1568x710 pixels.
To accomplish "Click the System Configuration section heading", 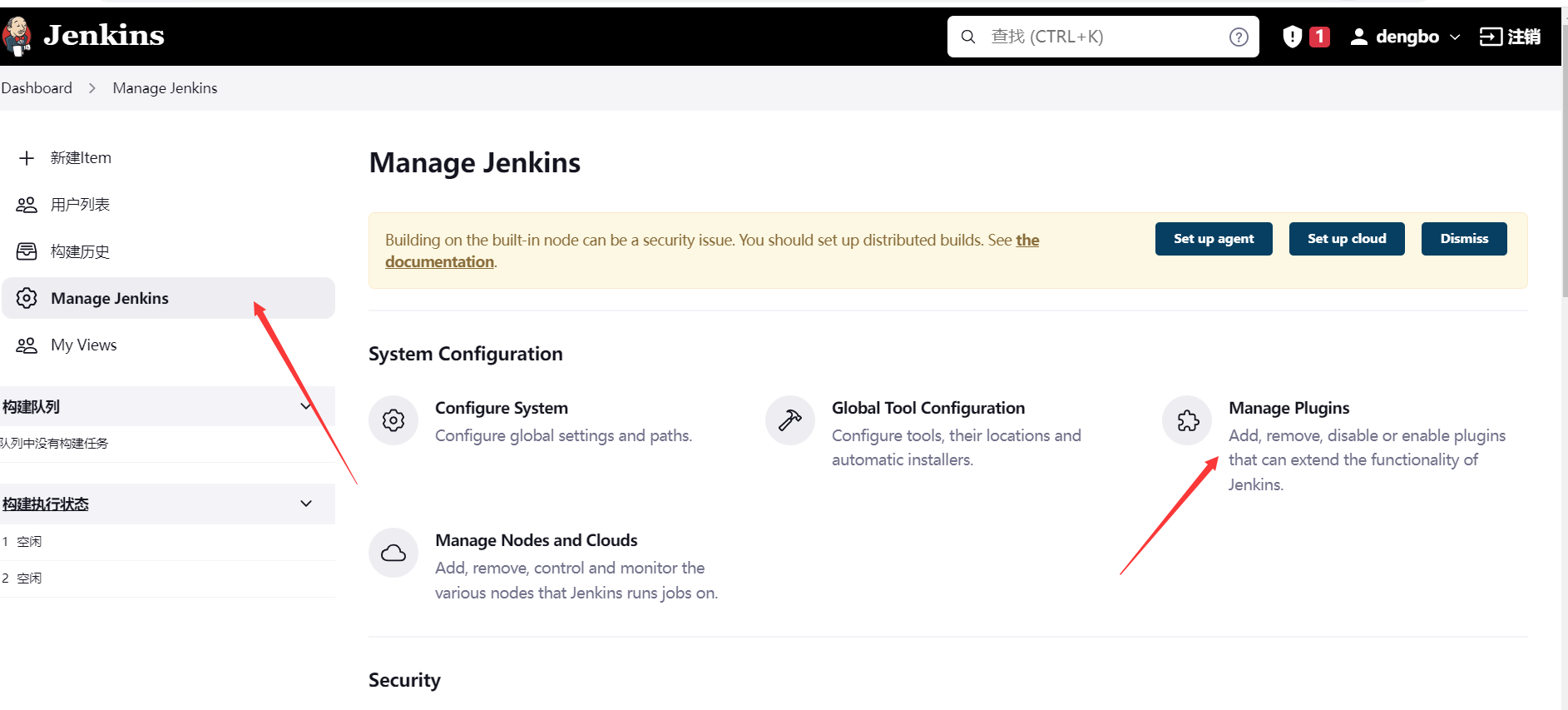I will pos(466,354).
